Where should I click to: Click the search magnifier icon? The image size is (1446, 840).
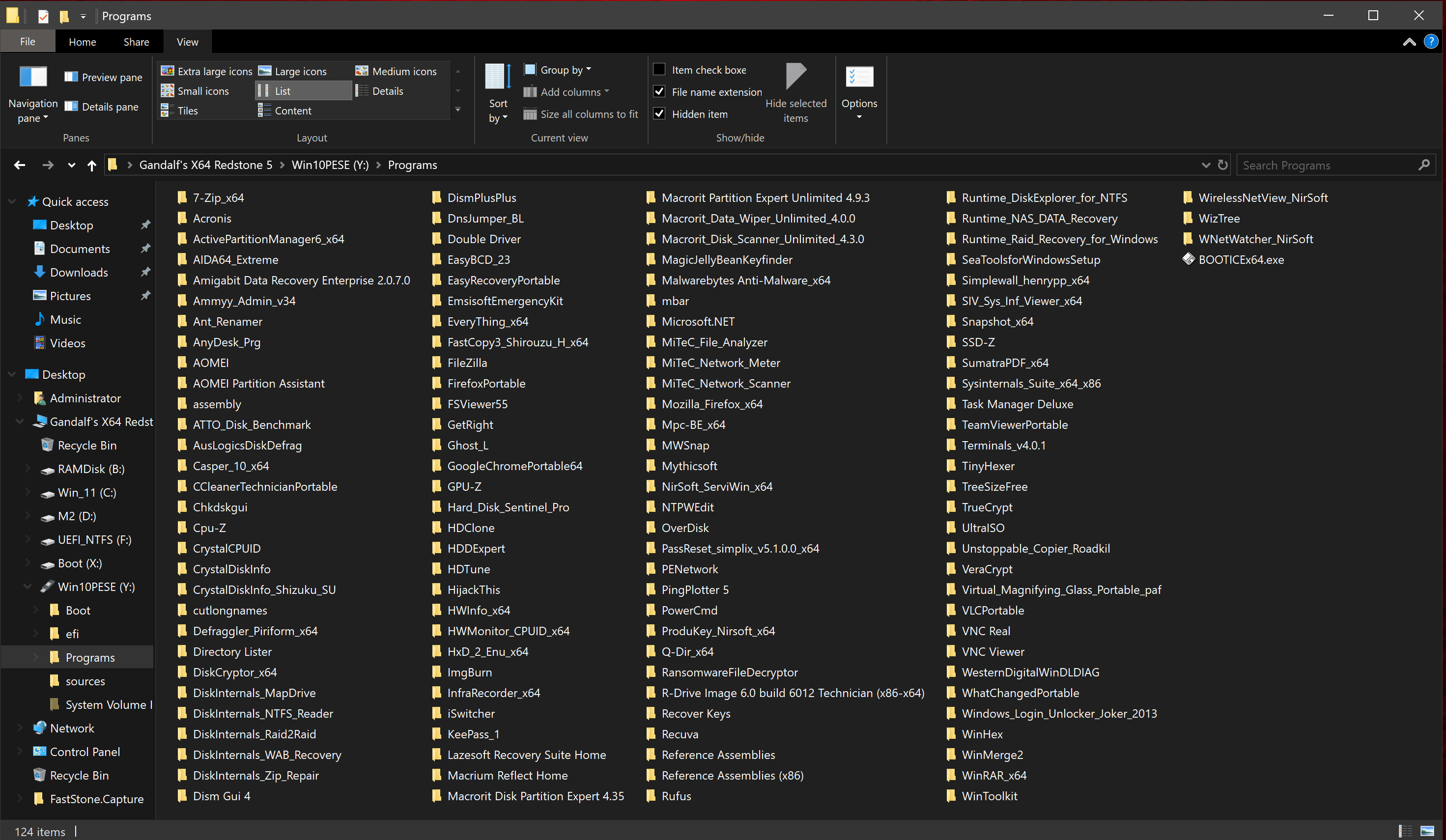(1424, 165)
